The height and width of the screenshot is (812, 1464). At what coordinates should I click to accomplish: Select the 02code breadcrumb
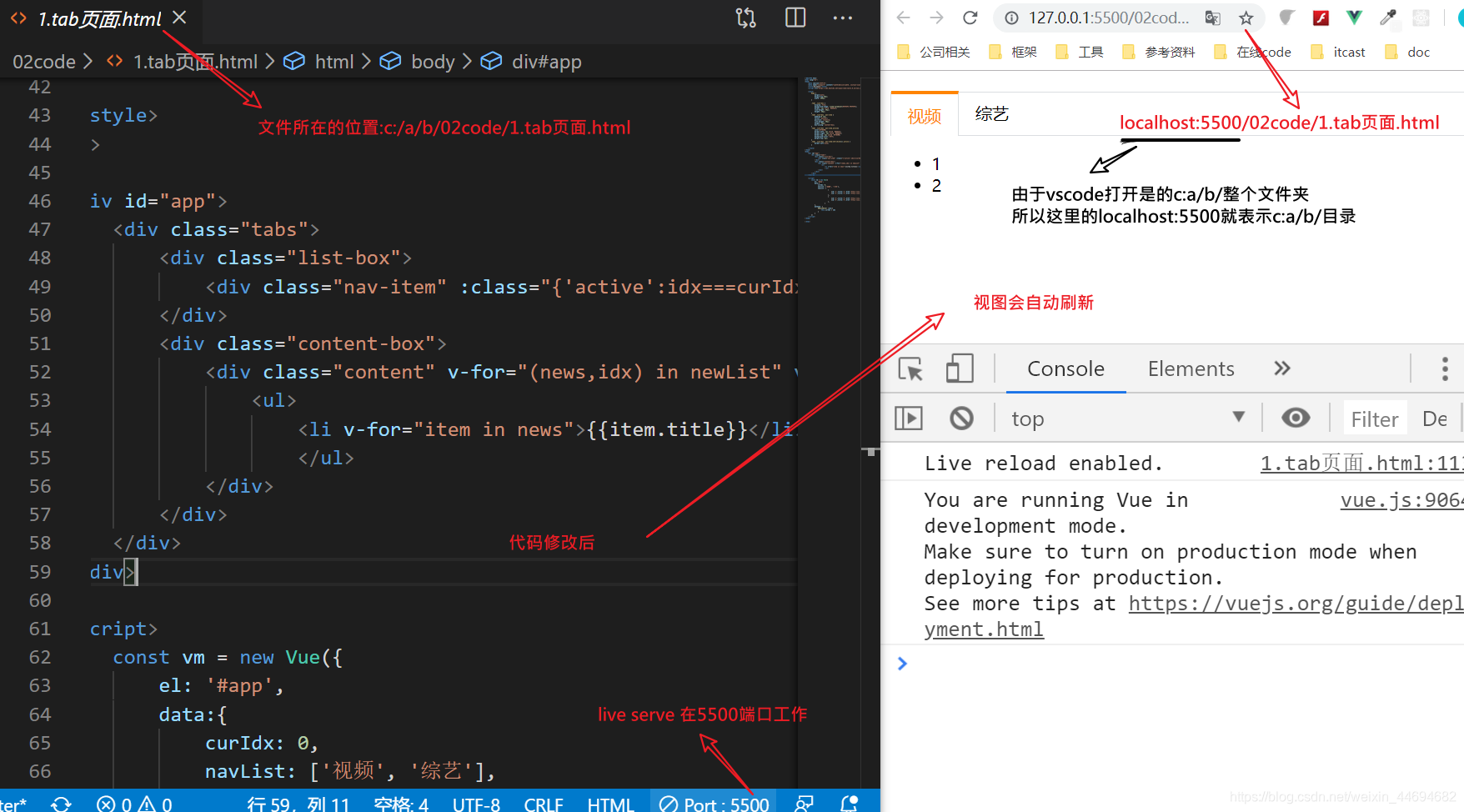[44, 62]
